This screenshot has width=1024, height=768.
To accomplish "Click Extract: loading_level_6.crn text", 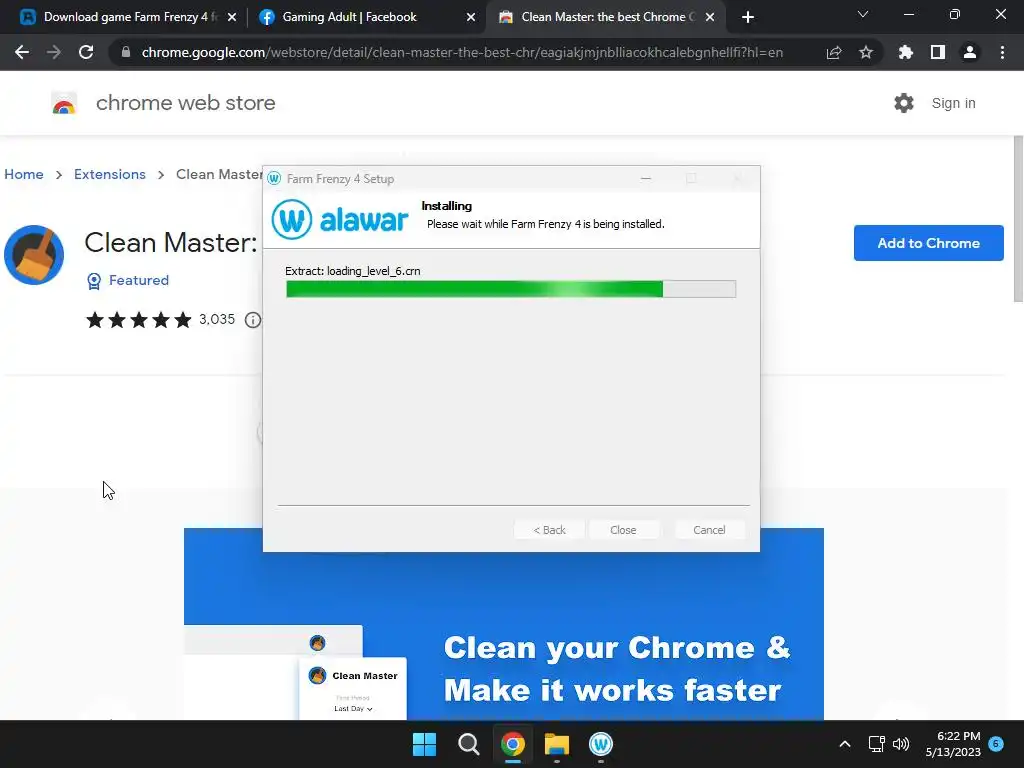I will 353,271.
